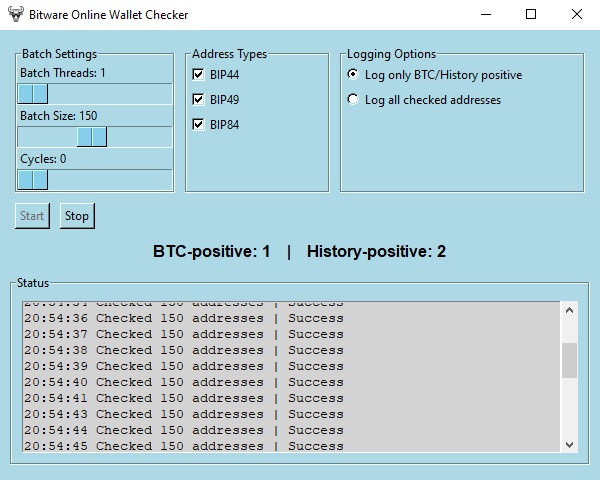Click the 20:54:36 log line
The height and width of the screenshot is (480, 600).
(184, 318)
